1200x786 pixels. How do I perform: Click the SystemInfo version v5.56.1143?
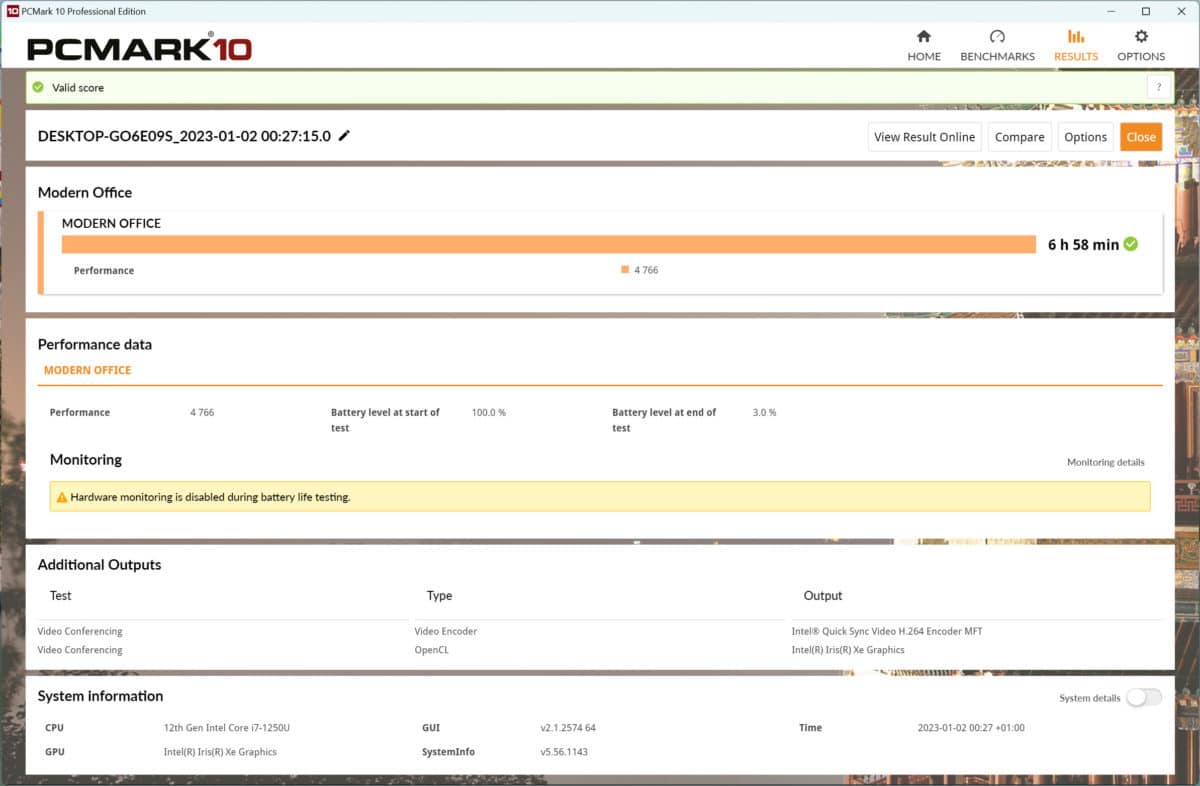tap(564, 751)
